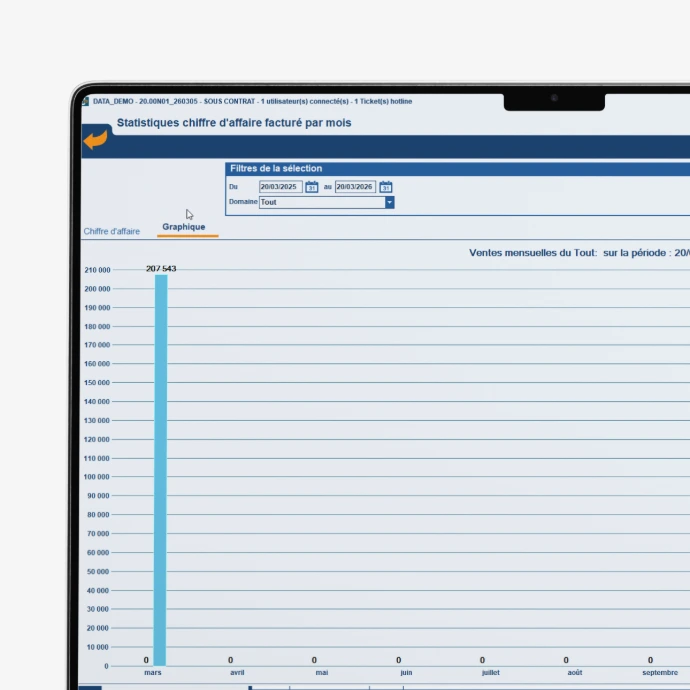Screen dimensions: 690x690
Task: Click the orange back arrow icon
Action: [95, 140]
